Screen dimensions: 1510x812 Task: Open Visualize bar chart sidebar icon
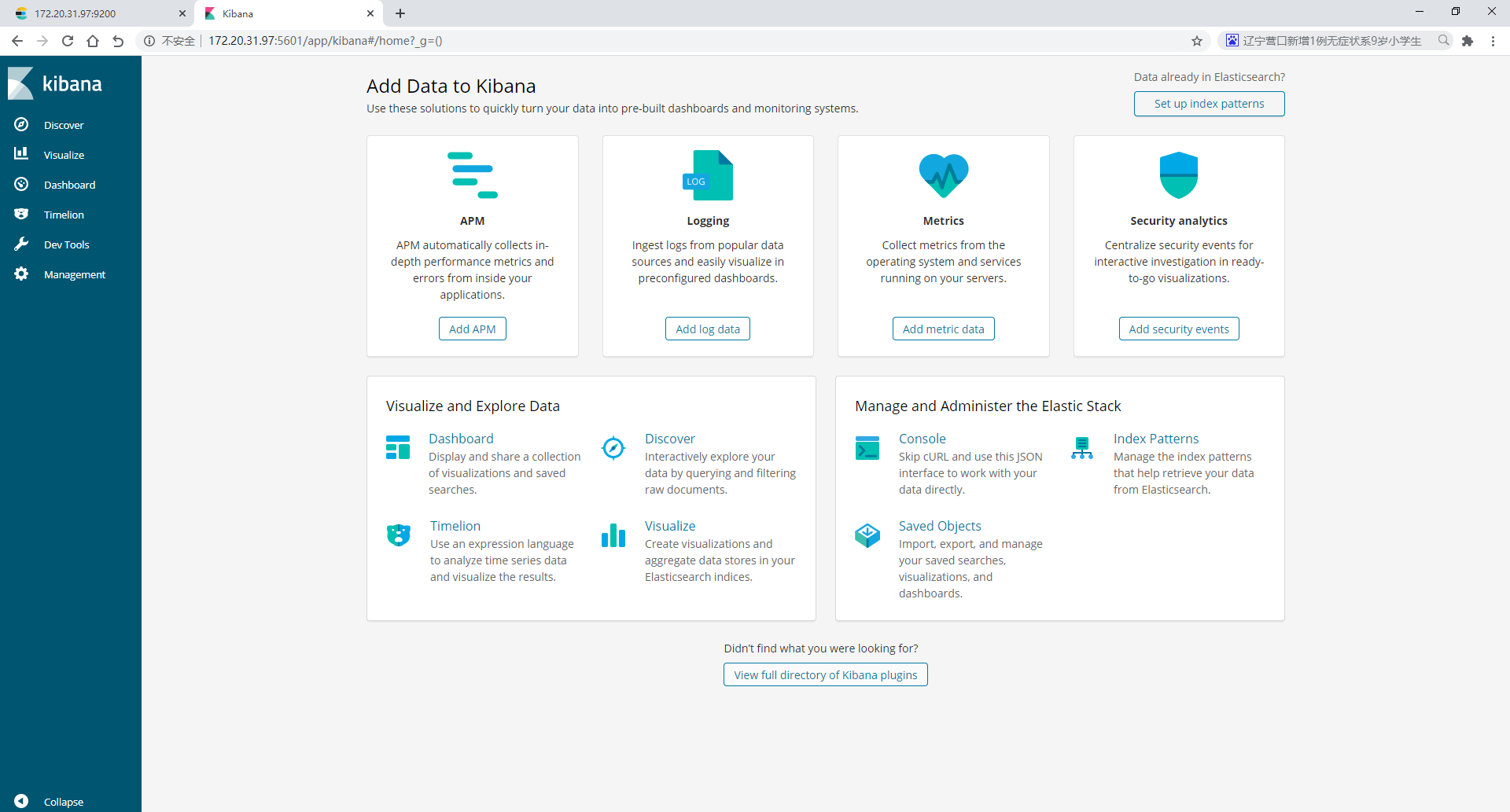click(21, 154)
